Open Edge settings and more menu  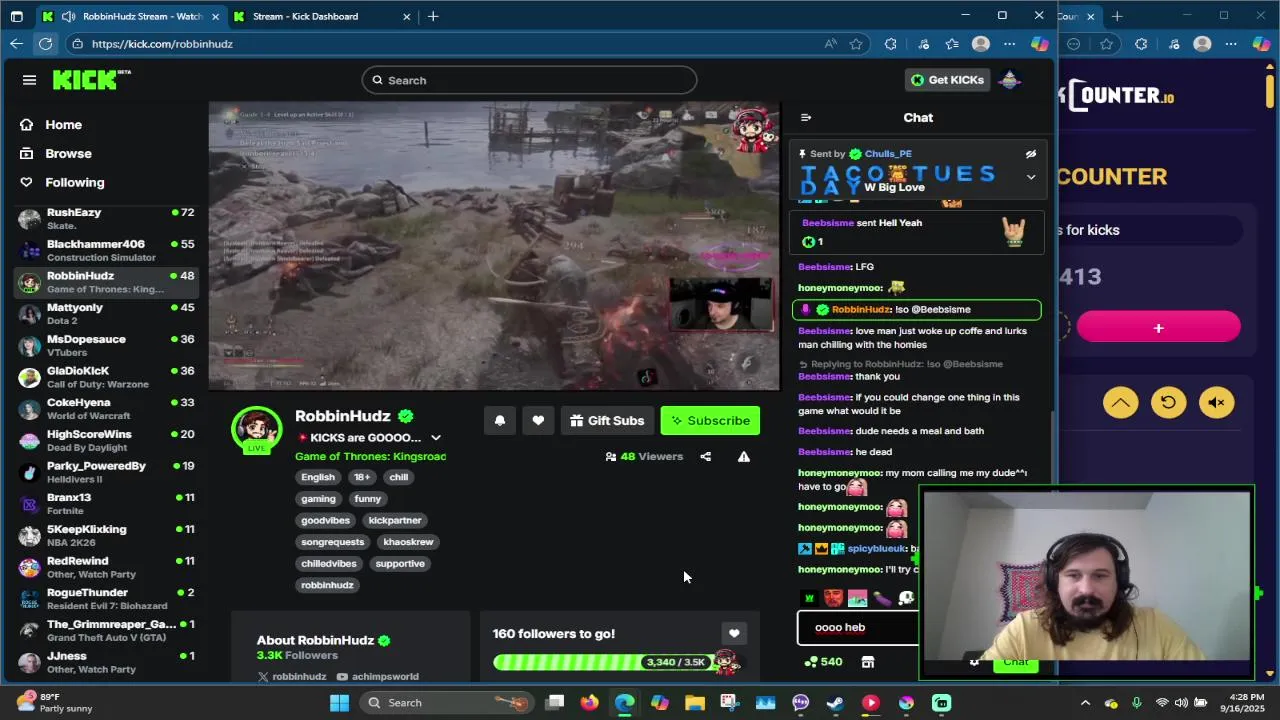click(1009, 44)
